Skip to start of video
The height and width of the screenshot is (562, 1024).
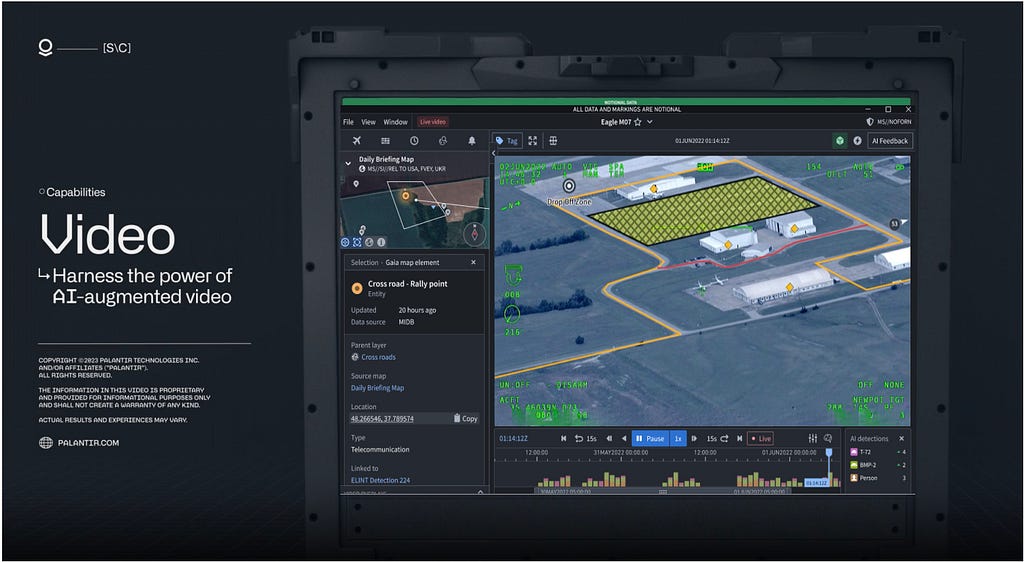coord(564,439)
